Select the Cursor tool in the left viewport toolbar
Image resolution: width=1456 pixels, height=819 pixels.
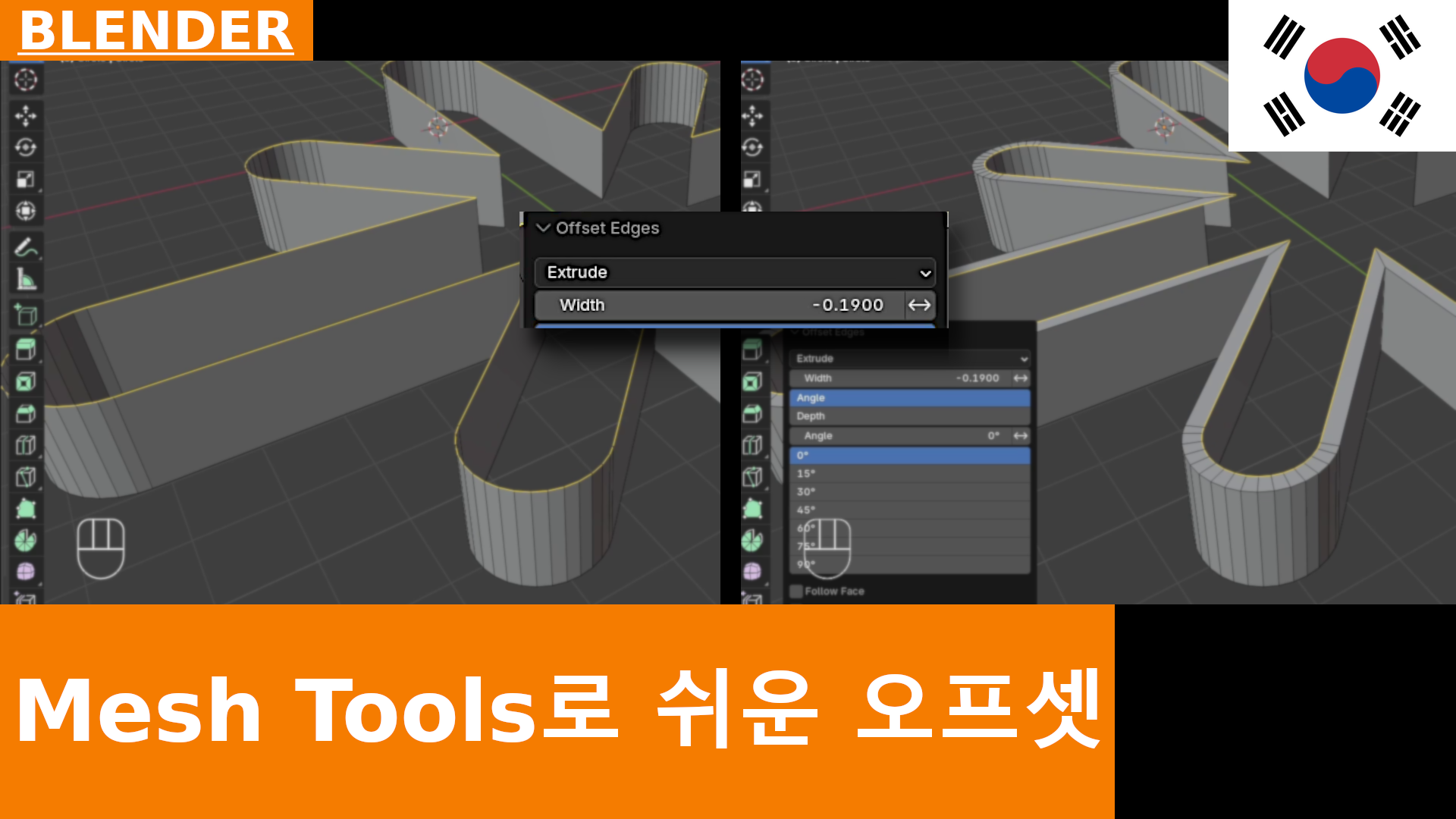click(x=26, y=80)
